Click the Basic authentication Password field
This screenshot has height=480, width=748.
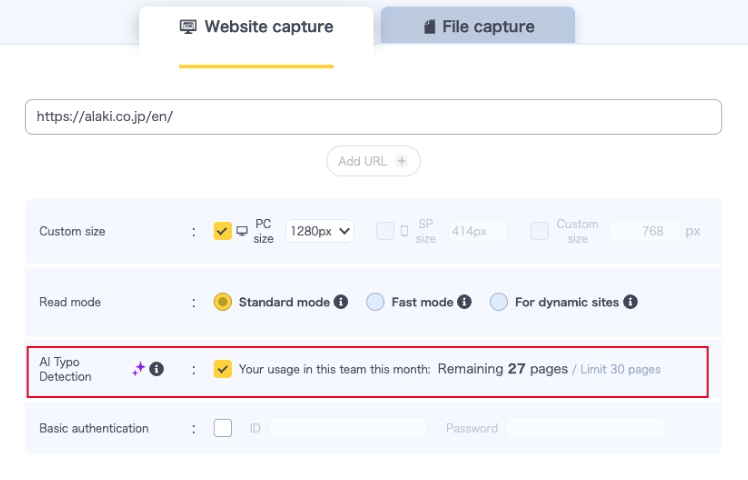(585, 428)
